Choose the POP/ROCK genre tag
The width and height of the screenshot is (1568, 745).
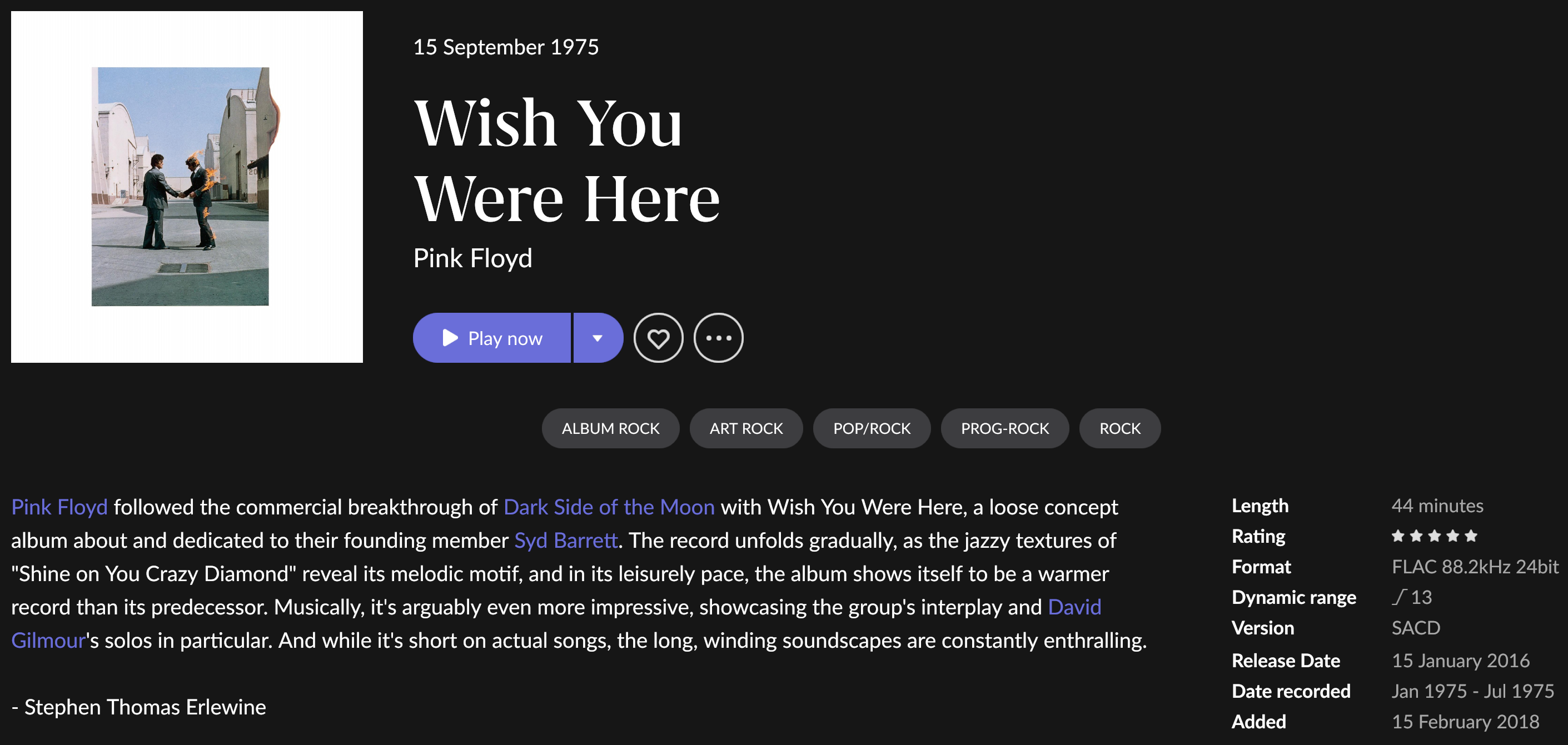(872, 429)
